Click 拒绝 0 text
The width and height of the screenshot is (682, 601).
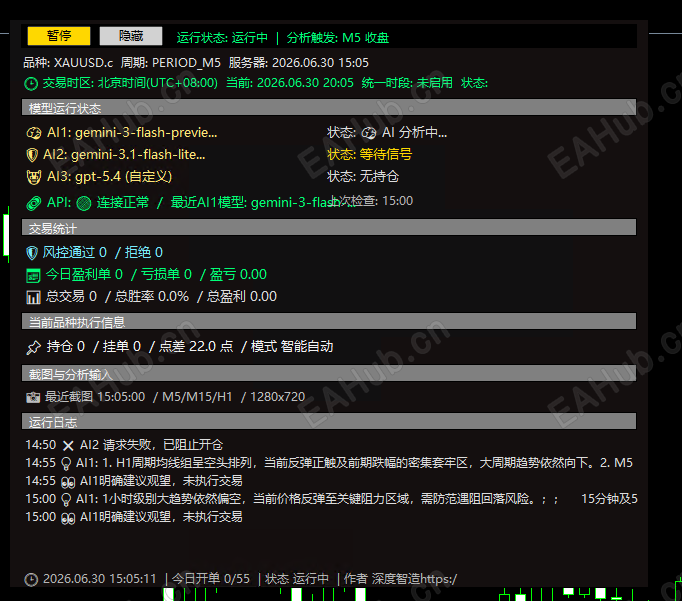[144, 253]
